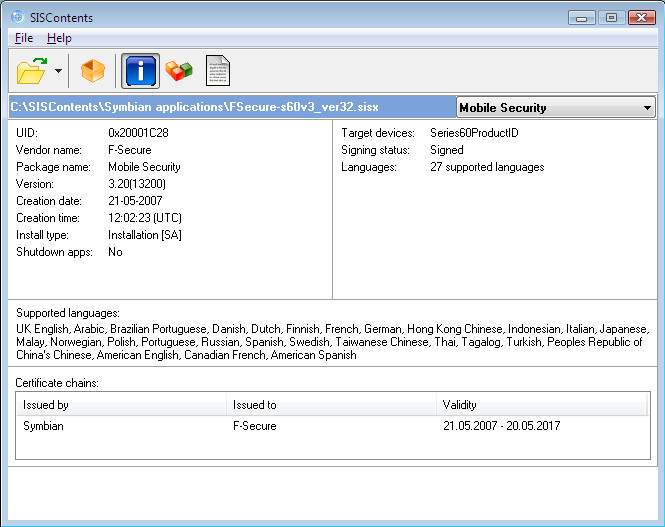665x527 pixels.
Task: Expand the Mobile Security package dropdown
Action: coord(556,108)
